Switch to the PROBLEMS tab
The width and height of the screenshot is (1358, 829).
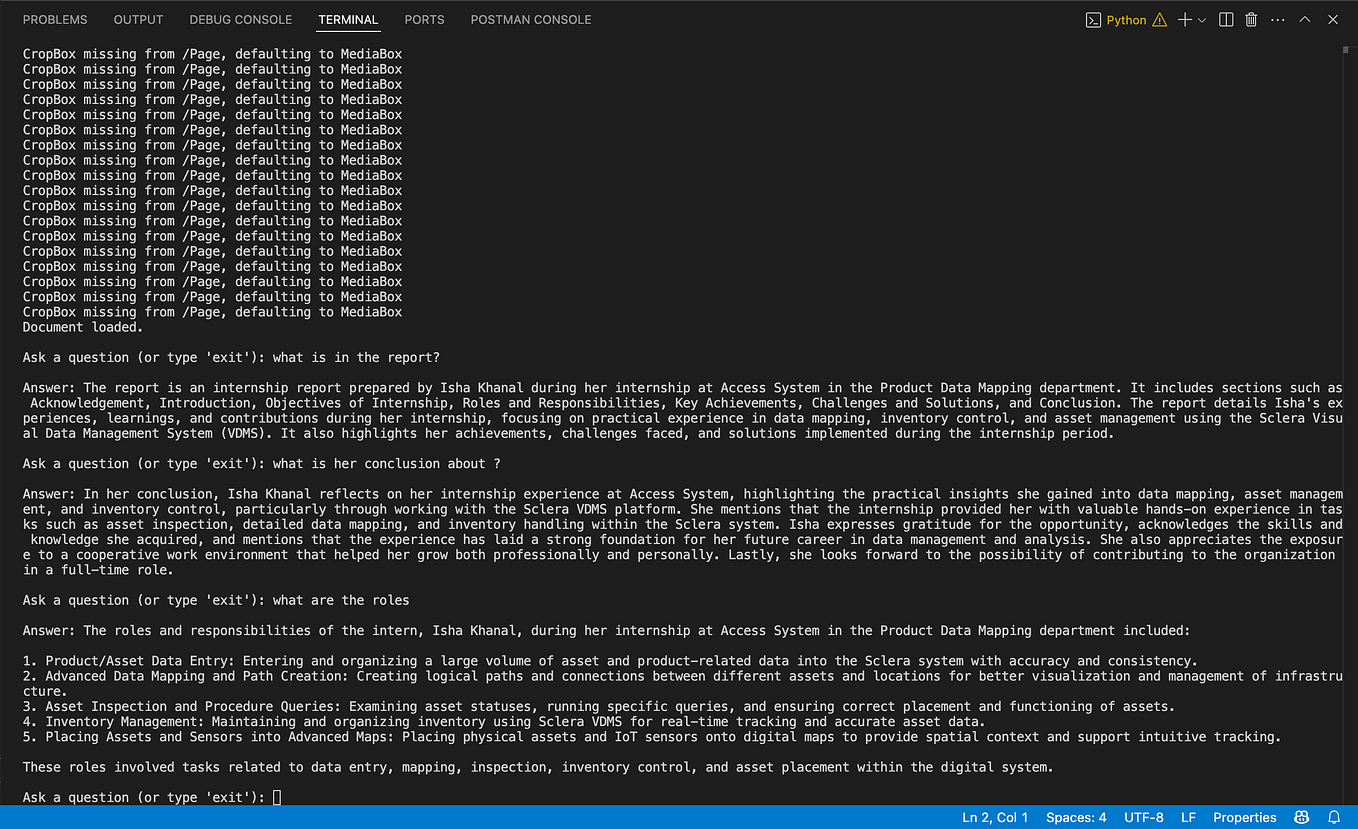[x=55, y=19]
